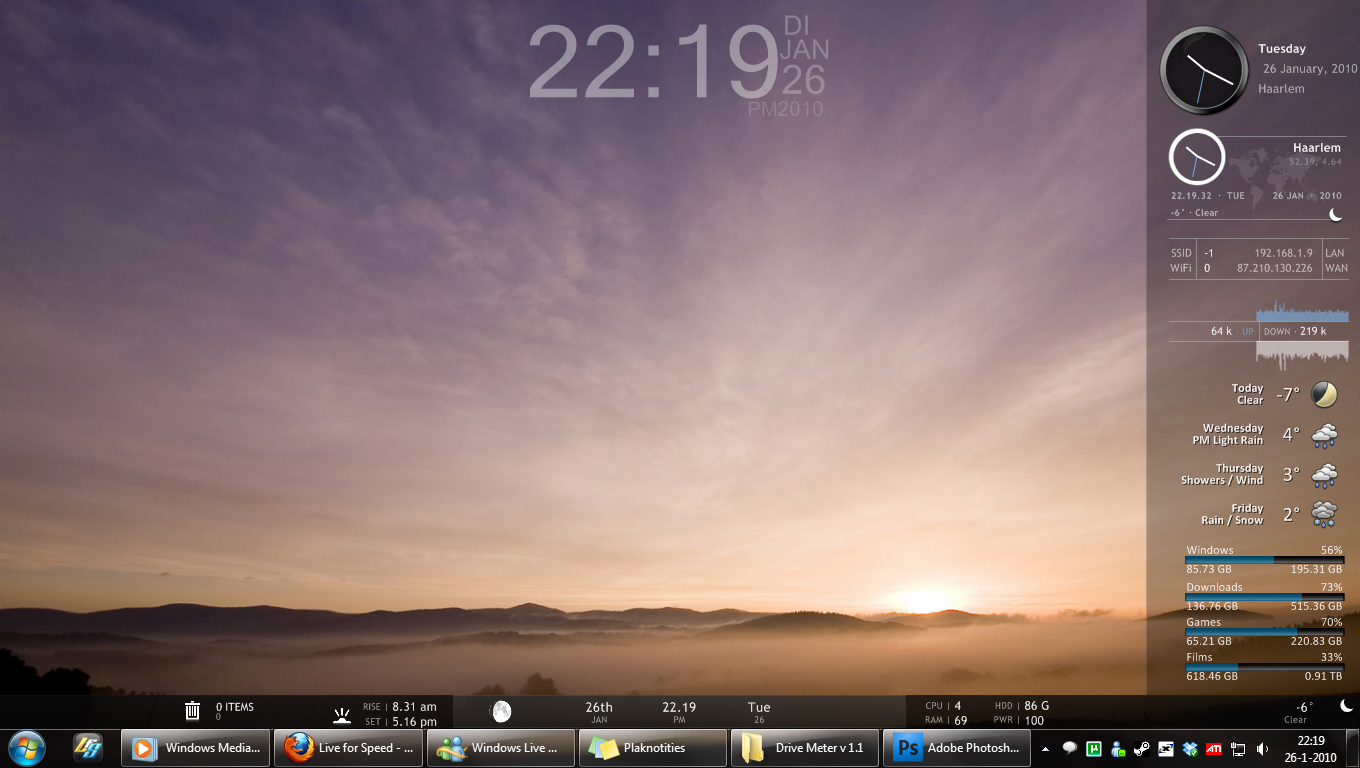This screenshot has height=768, width=1360.
Task: Open the Firefox 'Live for Speed' taskbar button
Action: (x=348, y=748)
